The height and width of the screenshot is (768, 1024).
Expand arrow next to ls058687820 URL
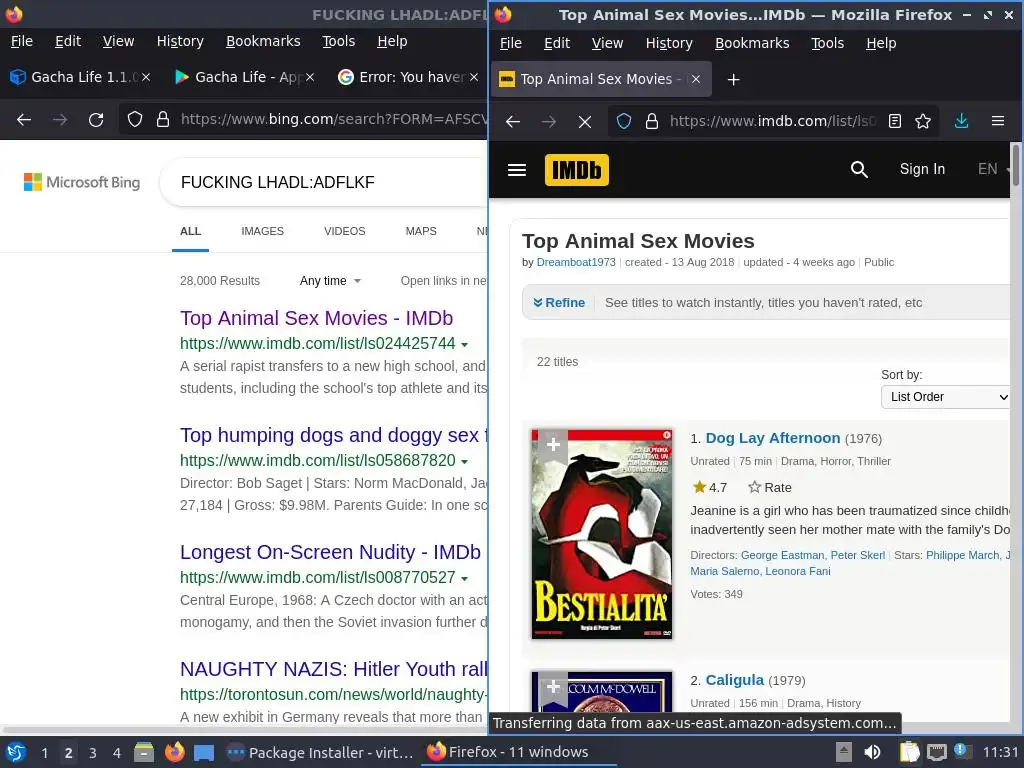click(x=464, y=461)
